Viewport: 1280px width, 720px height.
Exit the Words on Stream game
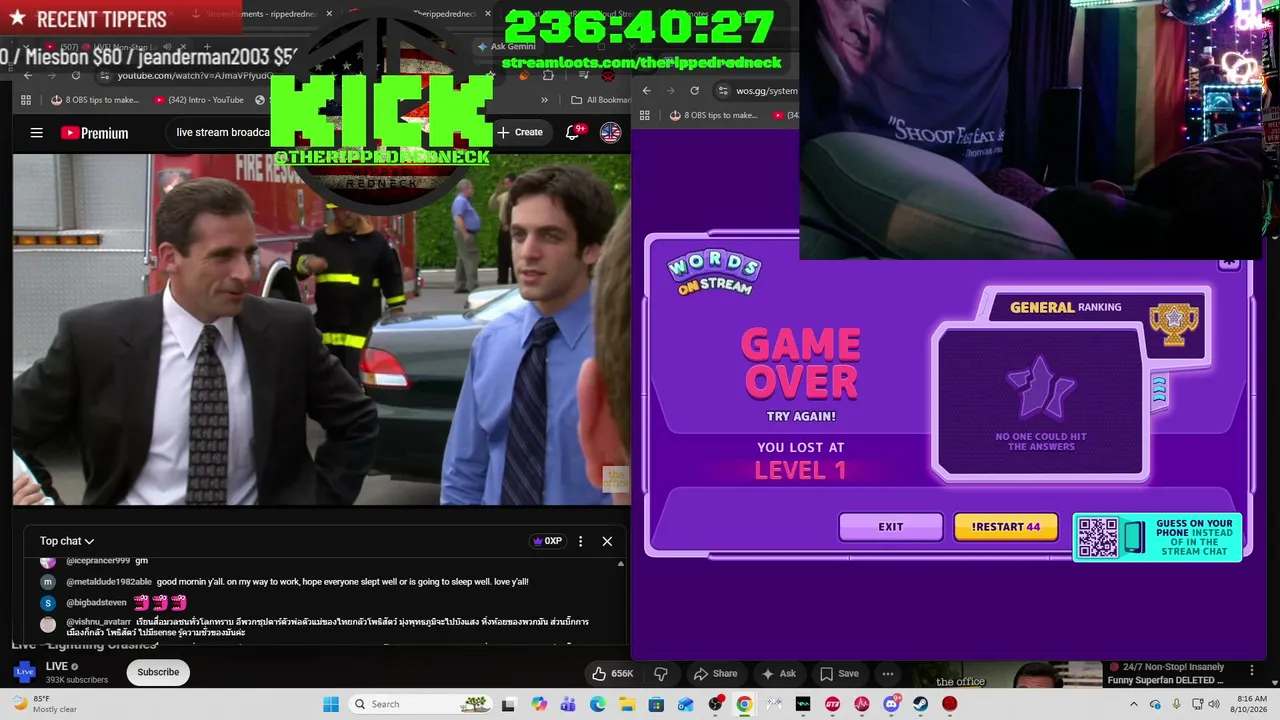(x=890, y=527)
